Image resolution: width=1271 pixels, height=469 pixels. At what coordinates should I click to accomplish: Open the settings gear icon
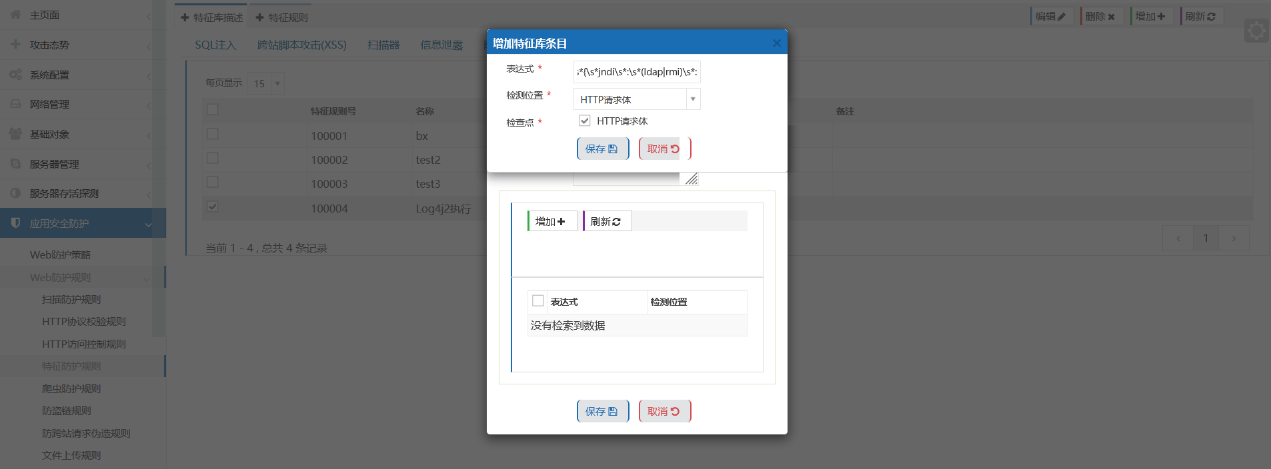(1256, 31)
